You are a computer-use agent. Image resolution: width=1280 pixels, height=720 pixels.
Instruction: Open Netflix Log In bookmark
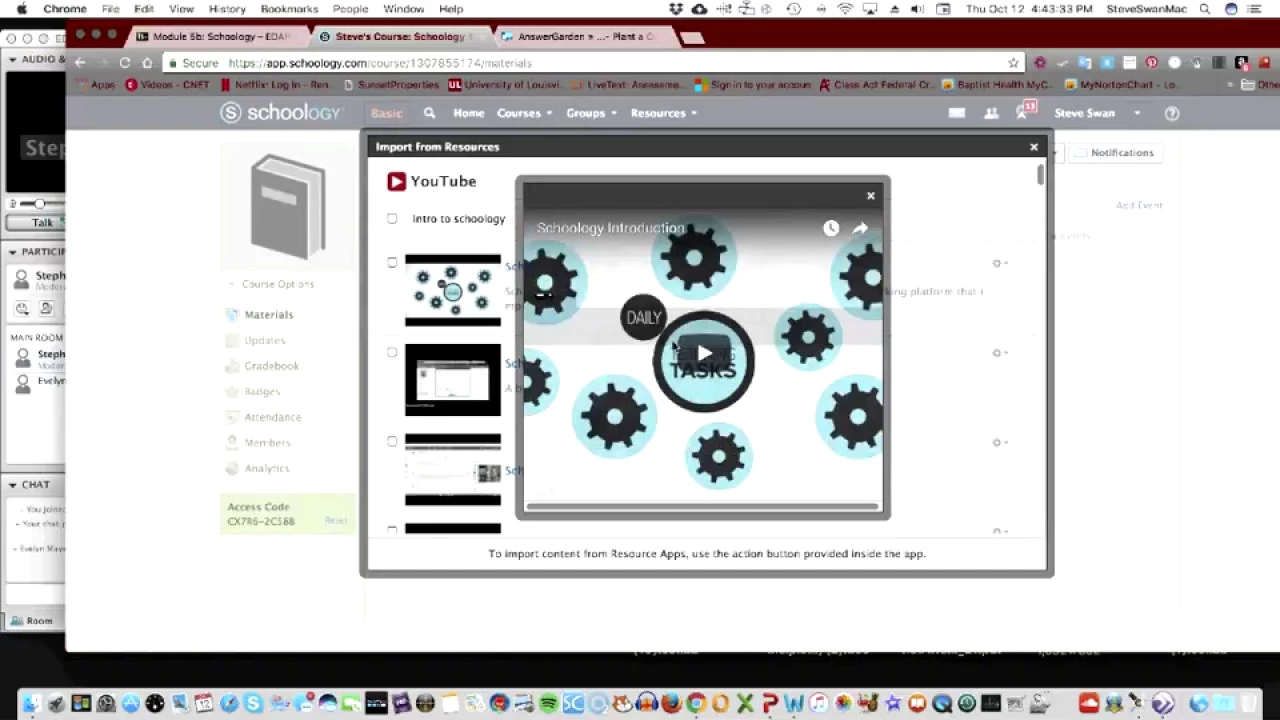point(276,85)
